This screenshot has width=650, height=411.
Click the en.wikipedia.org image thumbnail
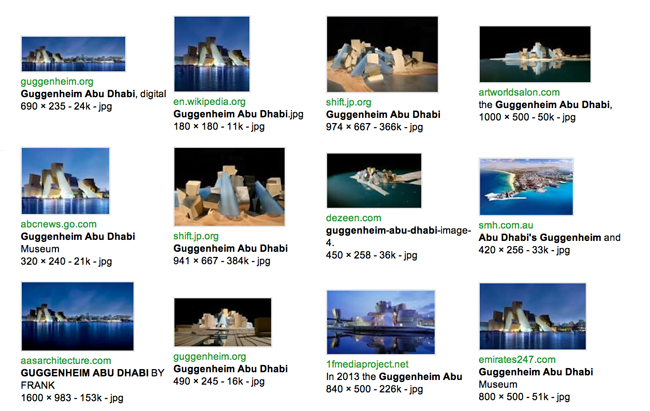click(x=213, y=56)
